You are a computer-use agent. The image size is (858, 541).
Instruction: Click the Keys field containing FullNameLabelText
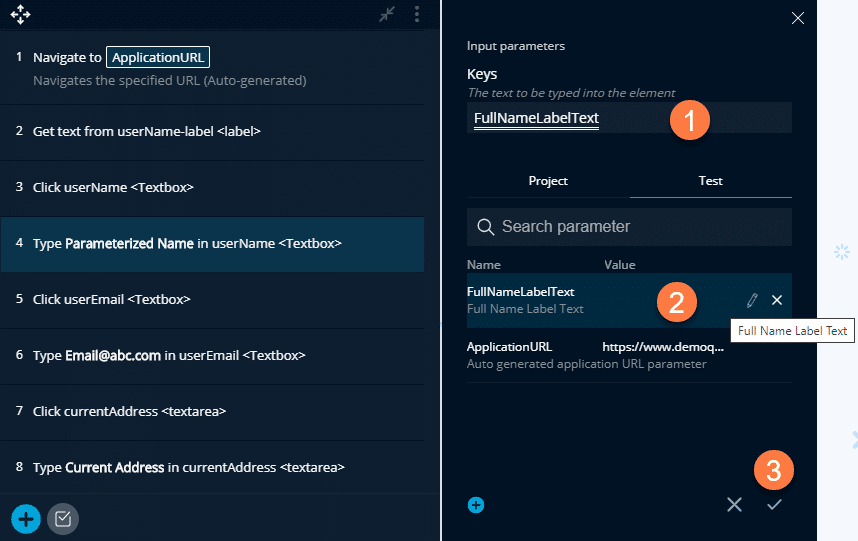point(629,118)
